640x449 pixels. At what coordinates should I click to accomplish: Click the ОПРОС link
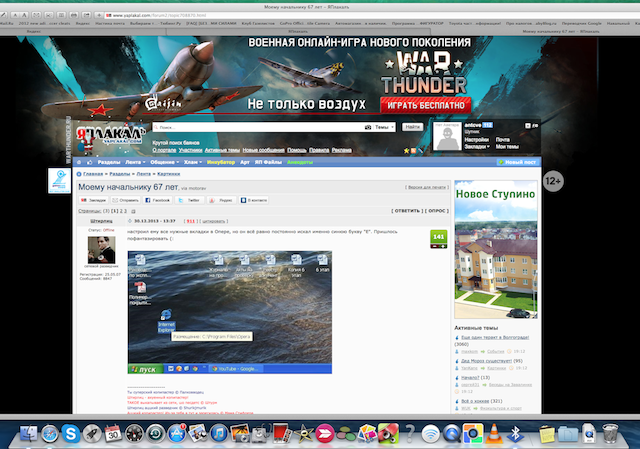436,211
